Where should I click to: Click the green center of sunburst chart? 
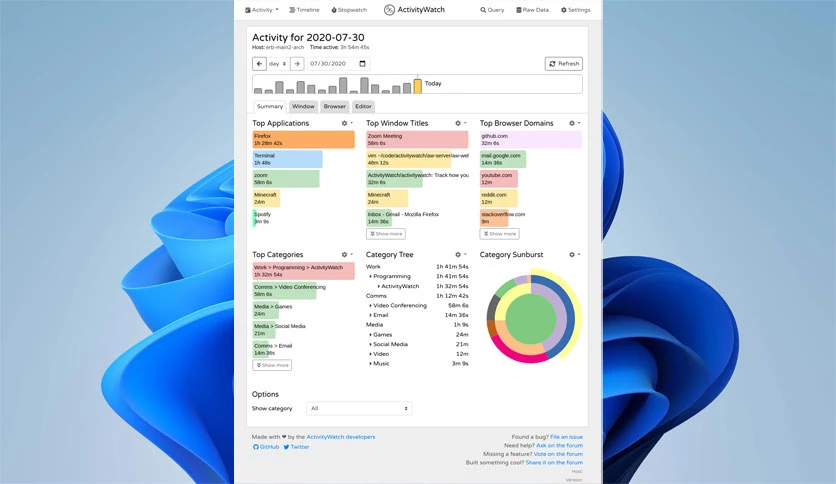coord(530,319)
